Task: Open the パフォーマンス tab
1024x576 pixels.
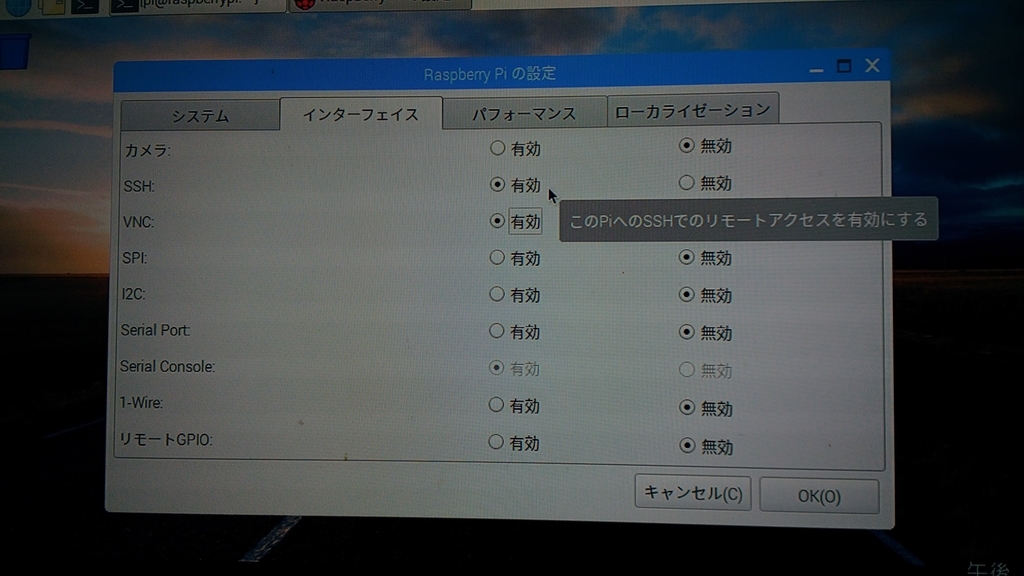Action: click(524, 113)
